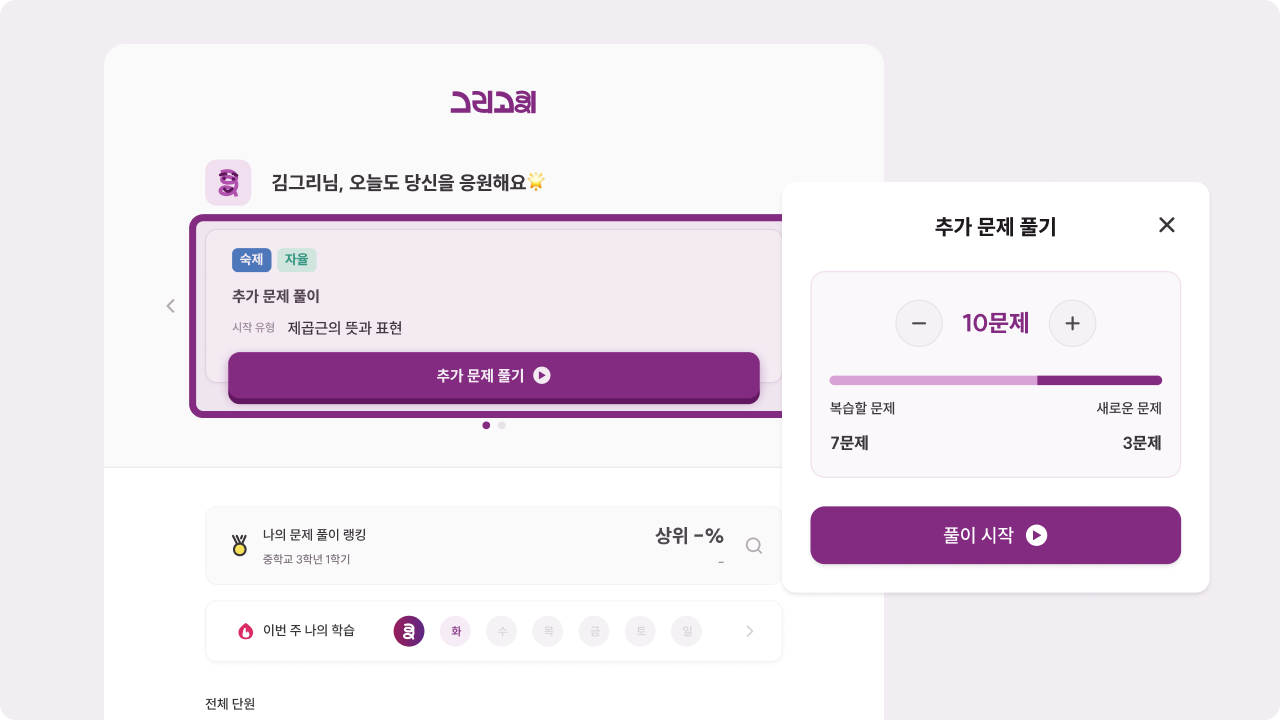Select the second carousel page dot
This screenshot has height=720, width=1280.
pyautogui.click(x=502, y=425)
